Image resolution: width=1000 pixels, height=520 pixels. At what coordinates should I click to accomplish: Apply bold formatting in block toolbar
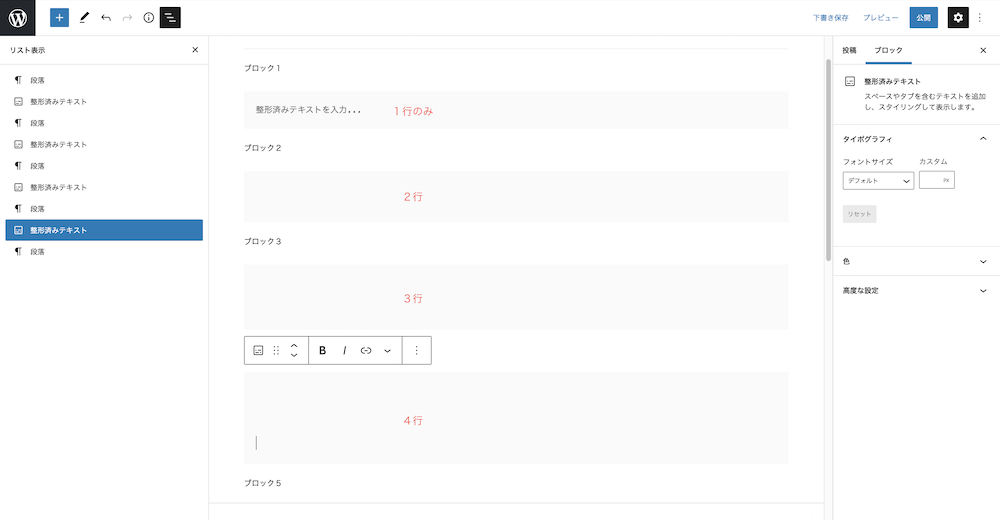click(x=323, y=350)
